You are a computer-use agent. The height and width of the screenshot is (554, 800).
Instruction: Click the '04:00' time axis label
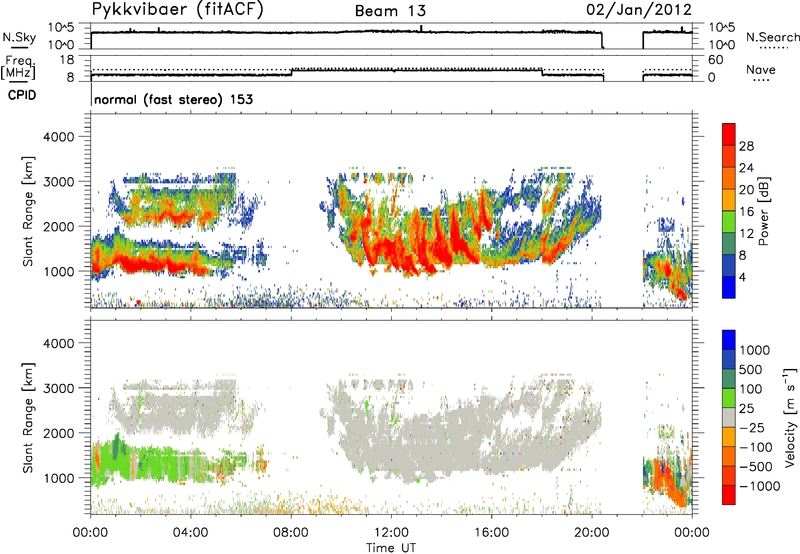point(191,533)
